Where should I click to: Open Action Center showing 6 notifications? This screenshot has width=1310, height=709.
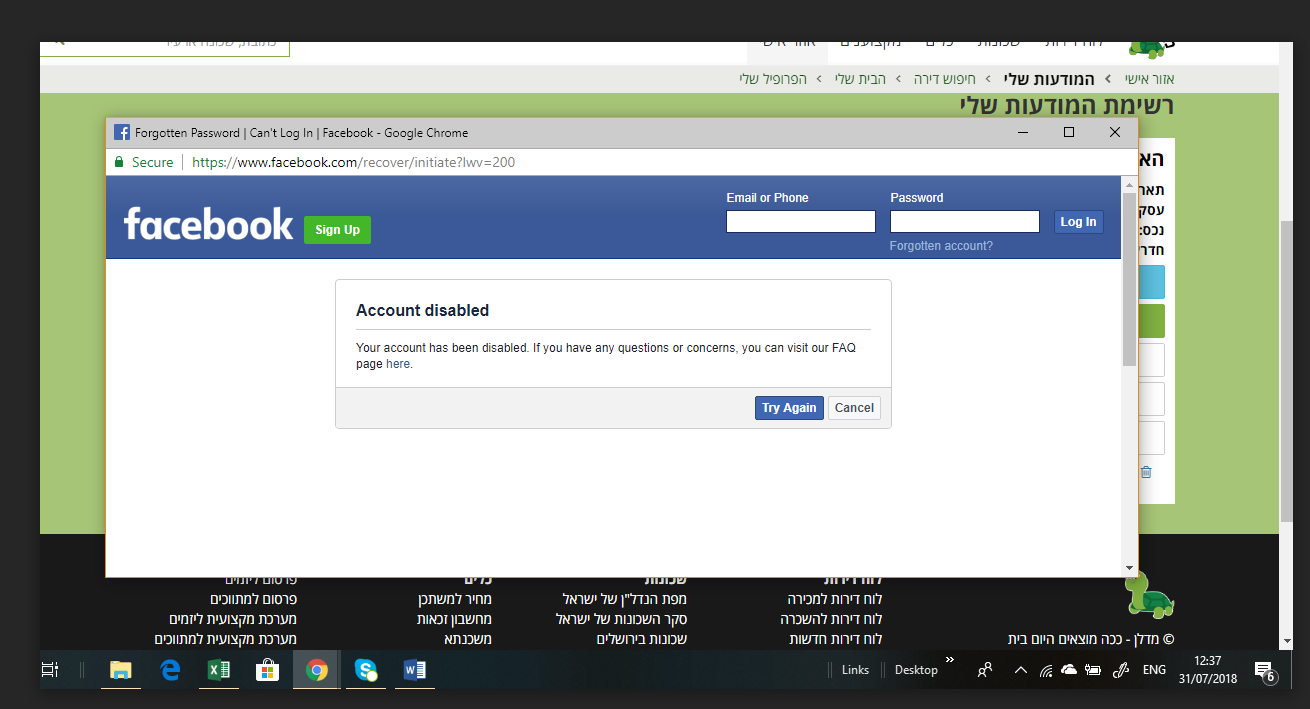point(1264,670)
